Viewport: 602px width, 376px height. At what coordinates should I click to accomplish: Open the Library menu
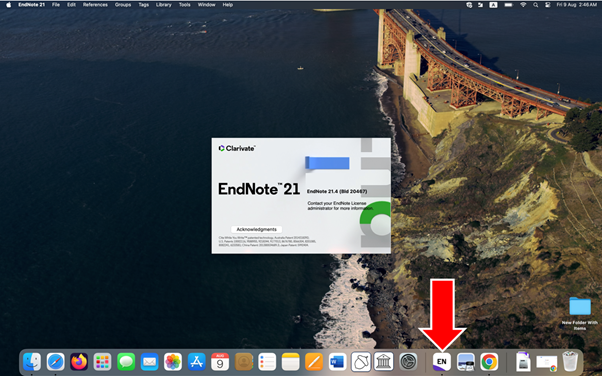[164, 5]
